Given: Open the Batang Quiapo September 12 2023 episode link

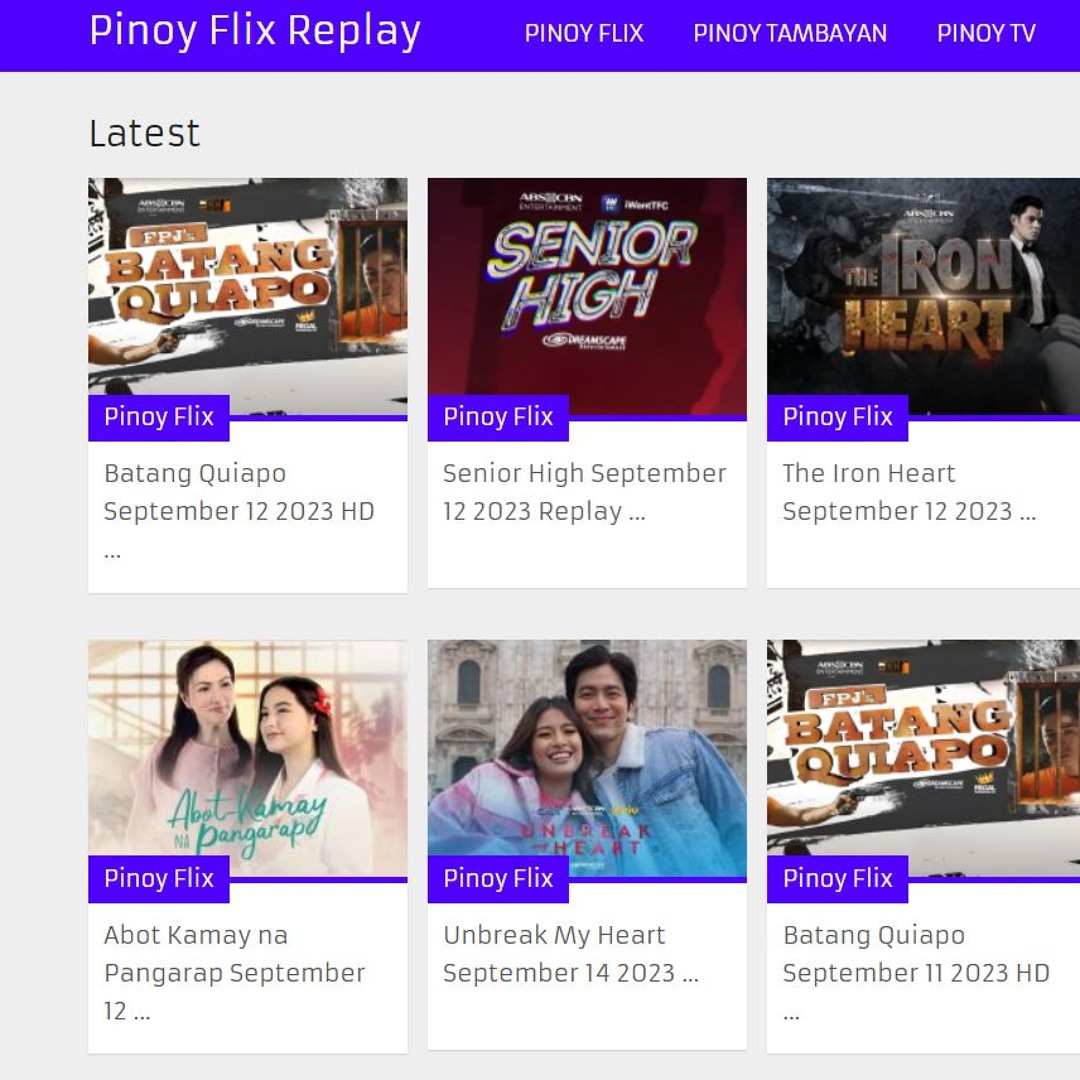Looking at the screenshot, I should pos(238,492).
